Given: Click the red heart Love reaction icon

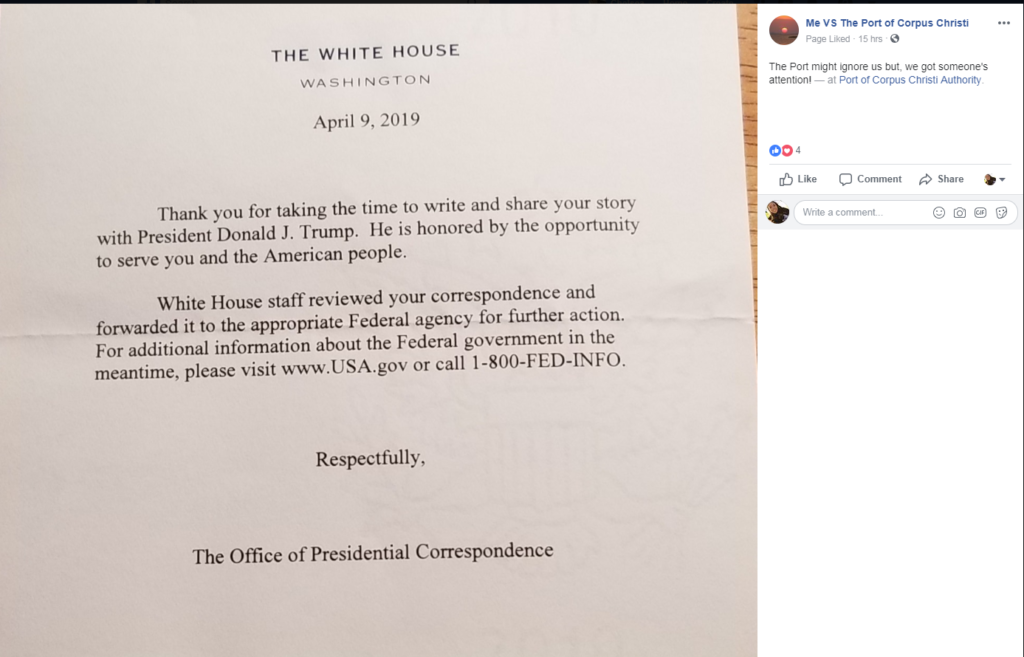Looking at the screenshot, I should (x=786, y=150).
